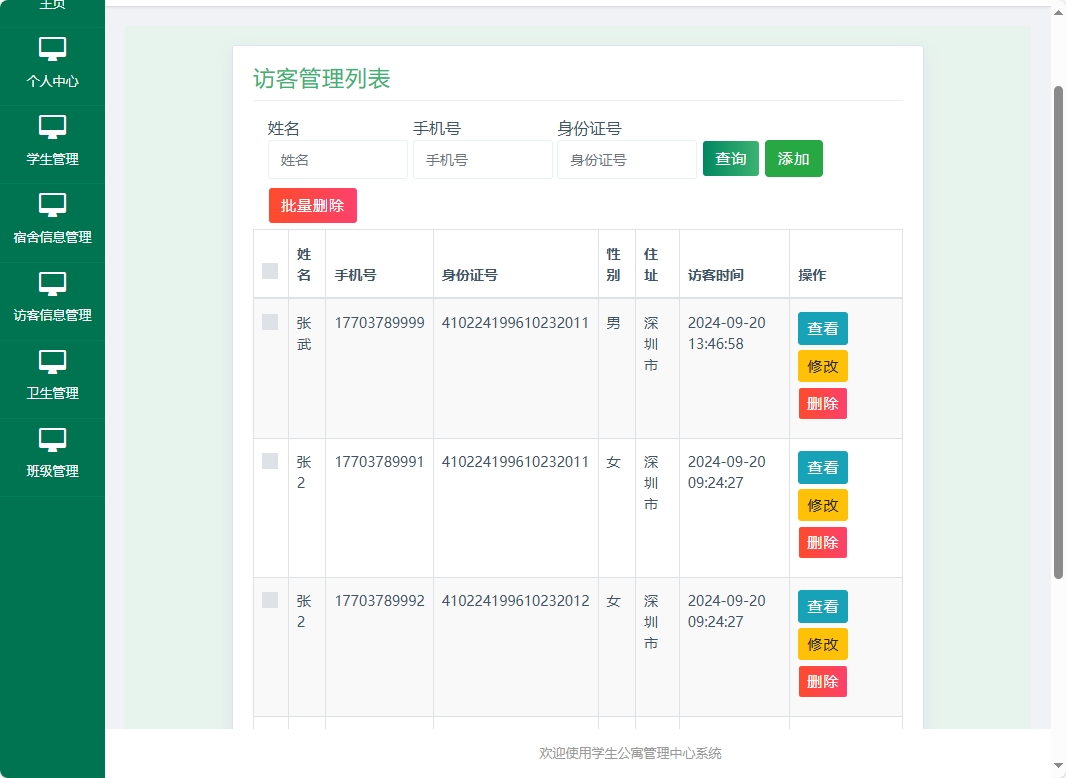Click the 个人中心 monitor icon in sidebar

(52, 48)
